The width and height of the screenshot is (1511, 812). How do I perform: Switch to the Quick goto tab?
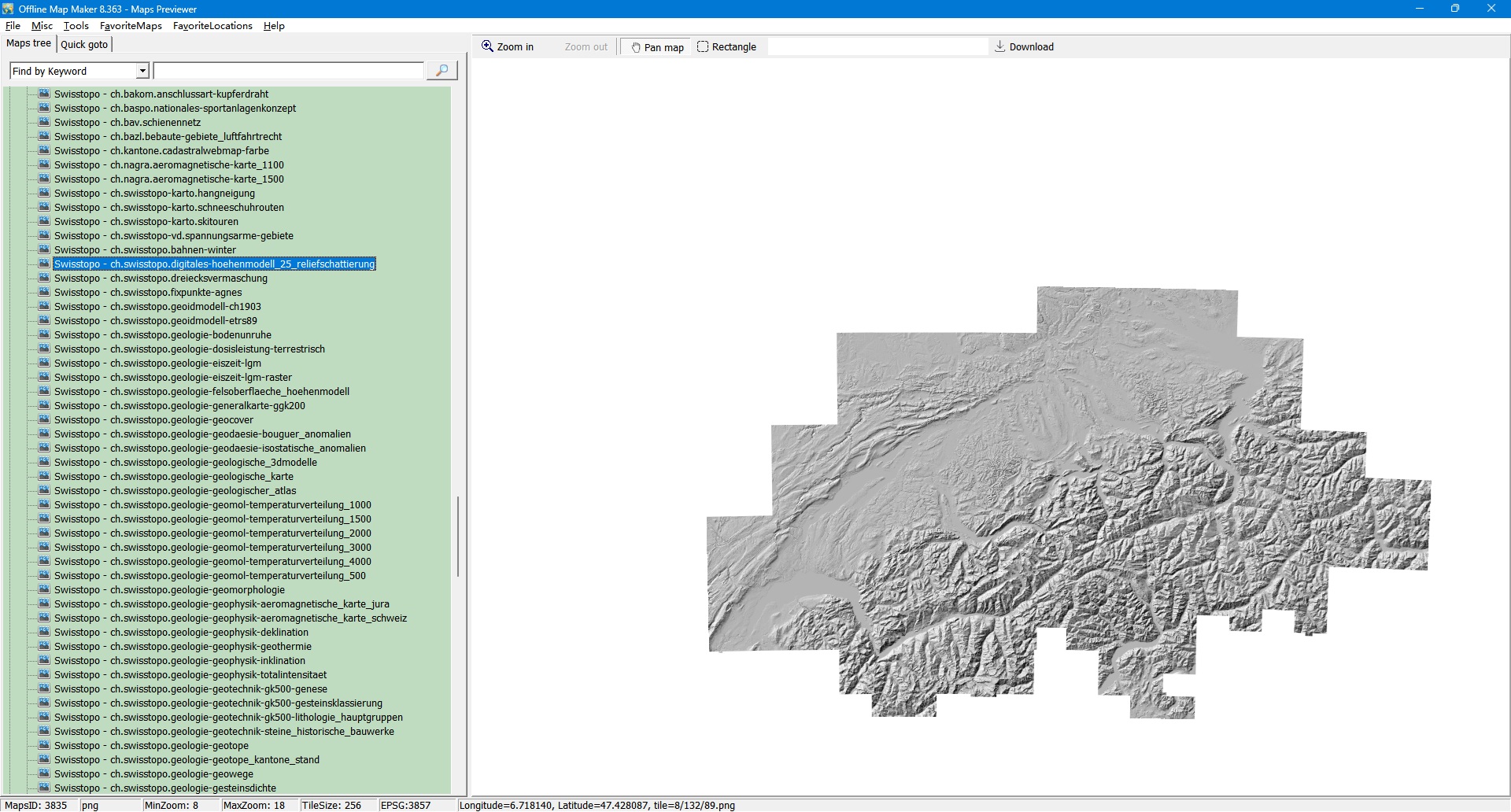[x=84, y=44]
